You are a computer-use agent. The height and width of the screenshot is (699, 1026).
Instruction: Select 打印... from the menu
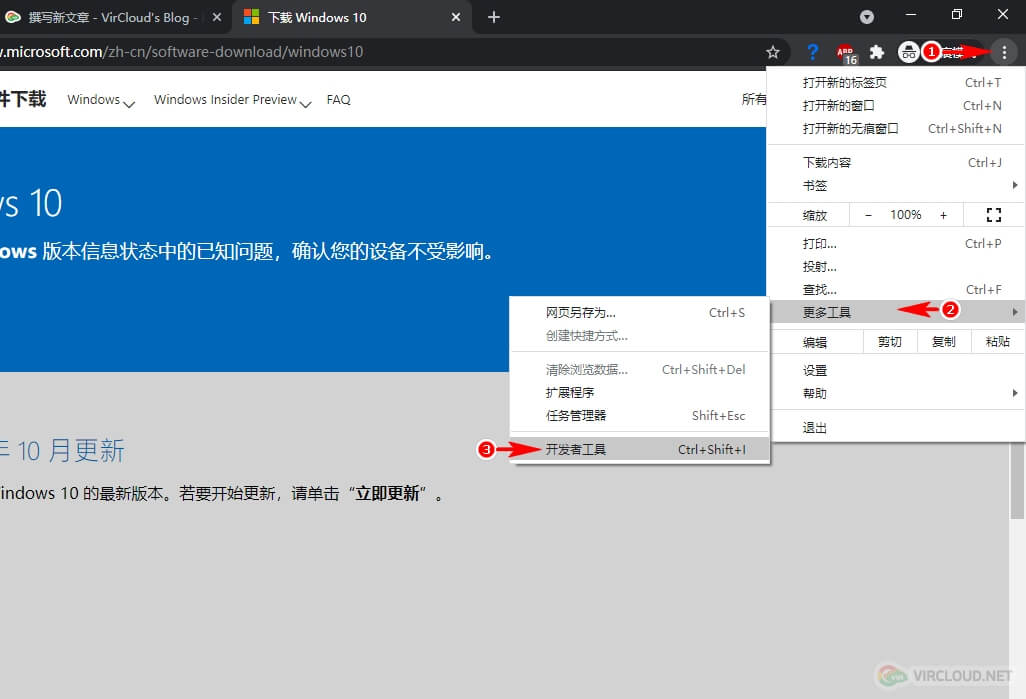896,243
